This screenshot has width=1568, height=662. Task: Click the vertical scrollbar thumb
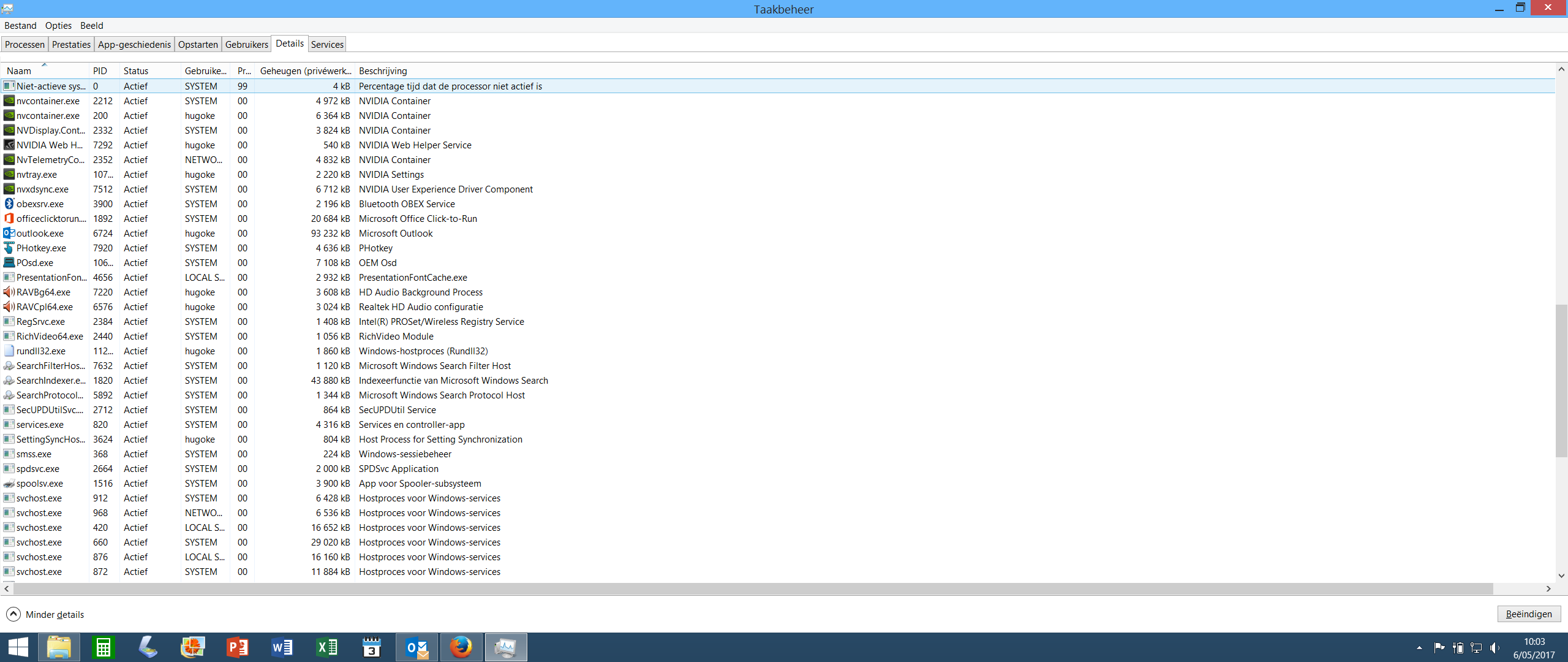point(1561,380)
